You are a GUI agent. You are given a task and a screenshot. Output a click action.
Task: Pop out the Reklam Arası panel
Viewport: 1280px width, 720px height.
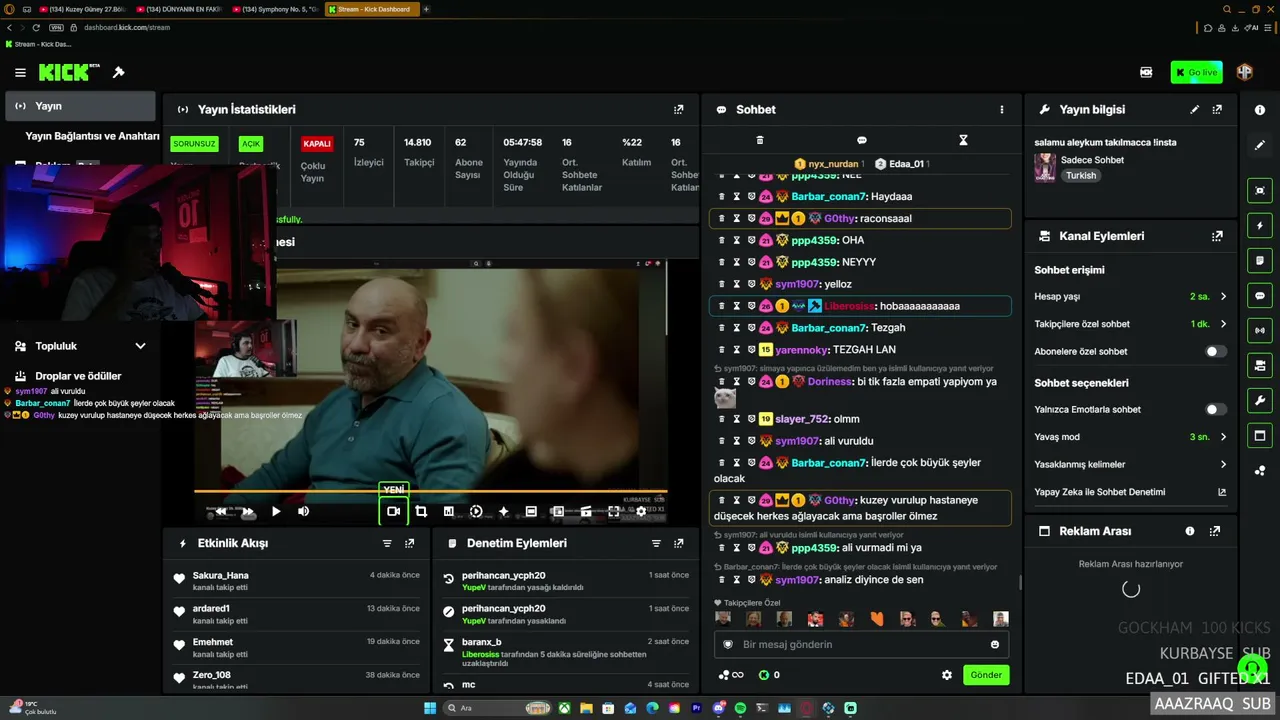(1216, 531)
